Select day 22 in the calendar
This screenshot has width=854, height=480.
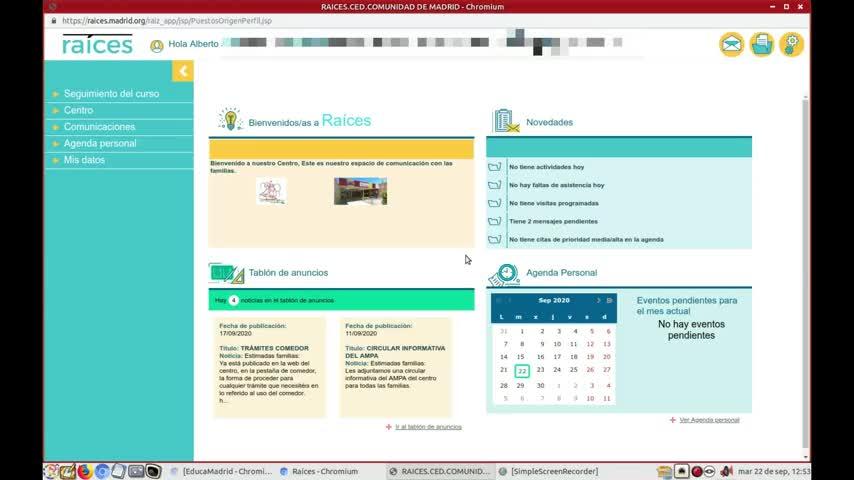pyautogui.click(x=522, y=371)
